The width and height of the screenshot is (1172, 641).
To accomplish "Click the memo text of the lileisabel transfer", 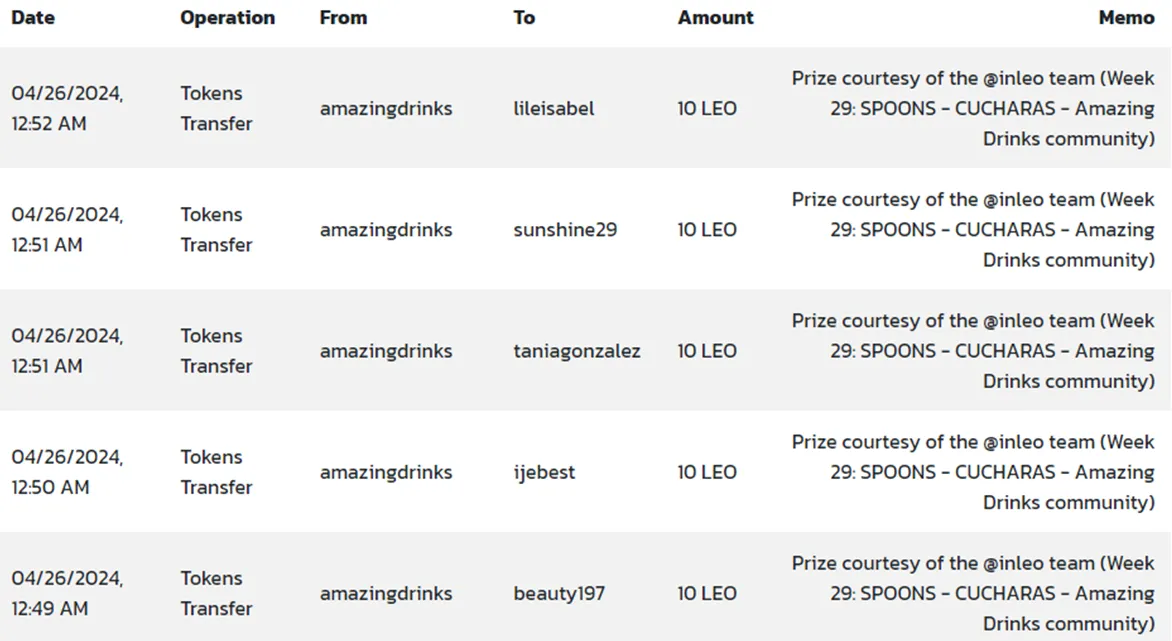I will tap(973, 108).
